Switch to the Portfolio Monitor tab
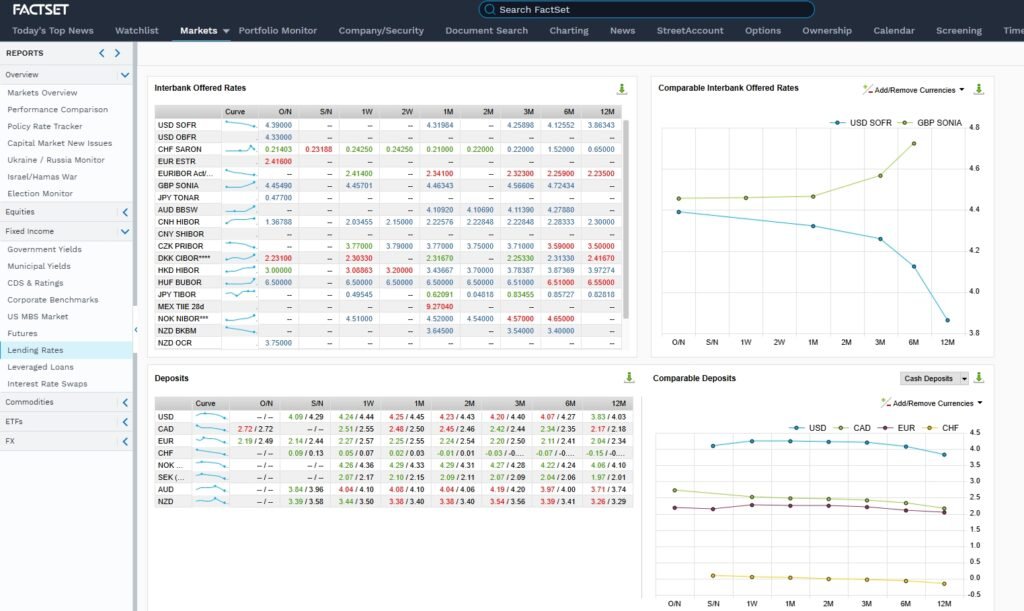 (277, 31)
